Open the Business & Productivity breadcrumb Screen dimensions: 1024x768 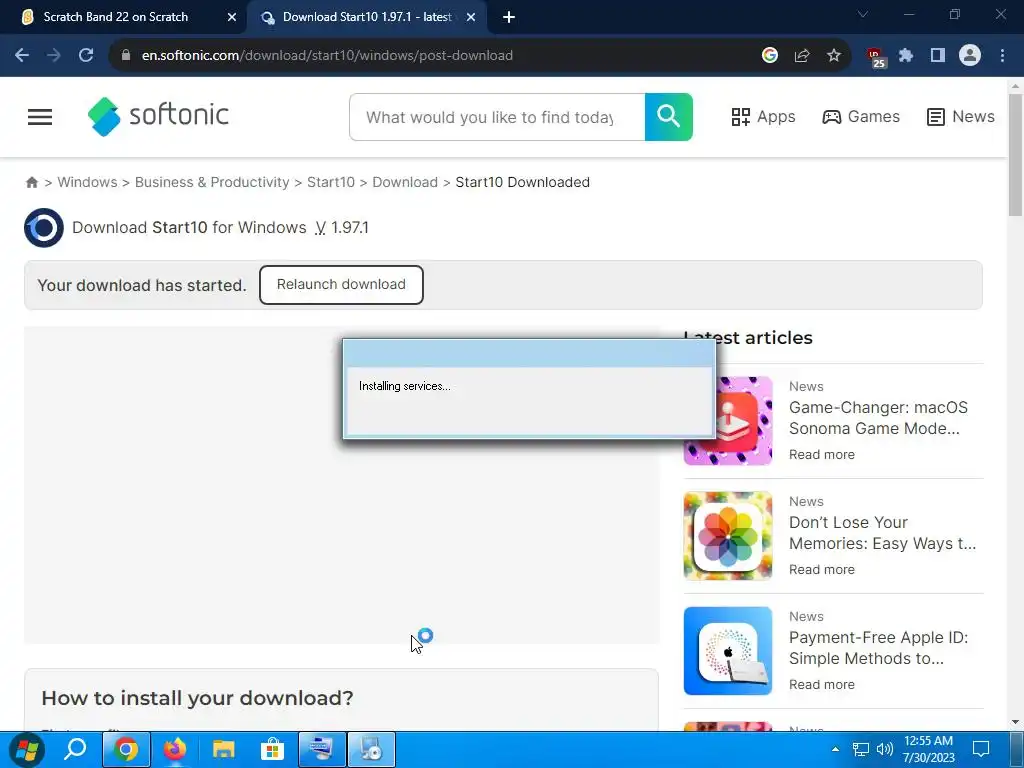(212, 182)
